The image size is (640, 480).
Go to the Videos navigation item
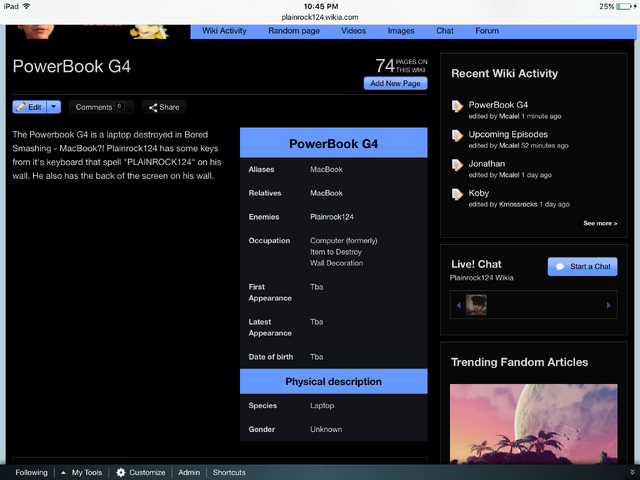click(x=353, y=31)
